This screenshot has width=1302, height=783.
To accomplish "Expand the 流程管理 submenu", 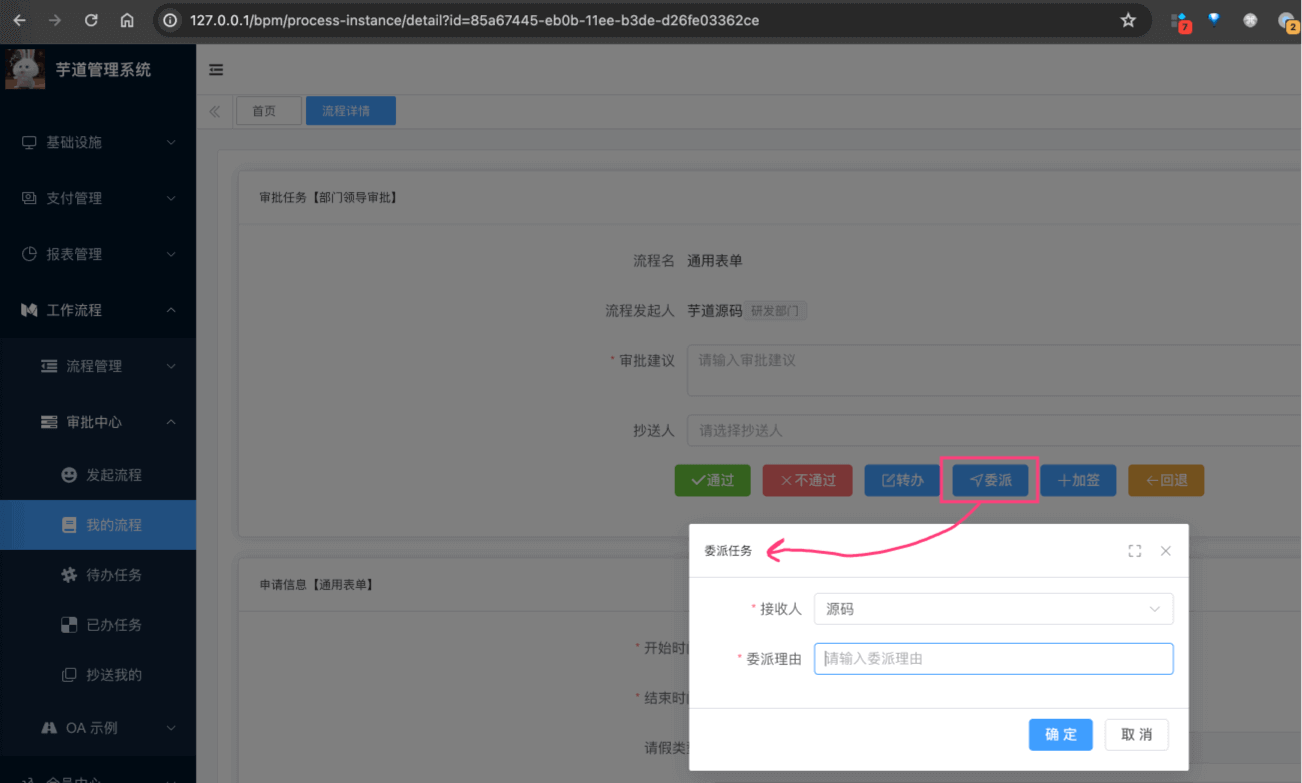I will (107, 366).
